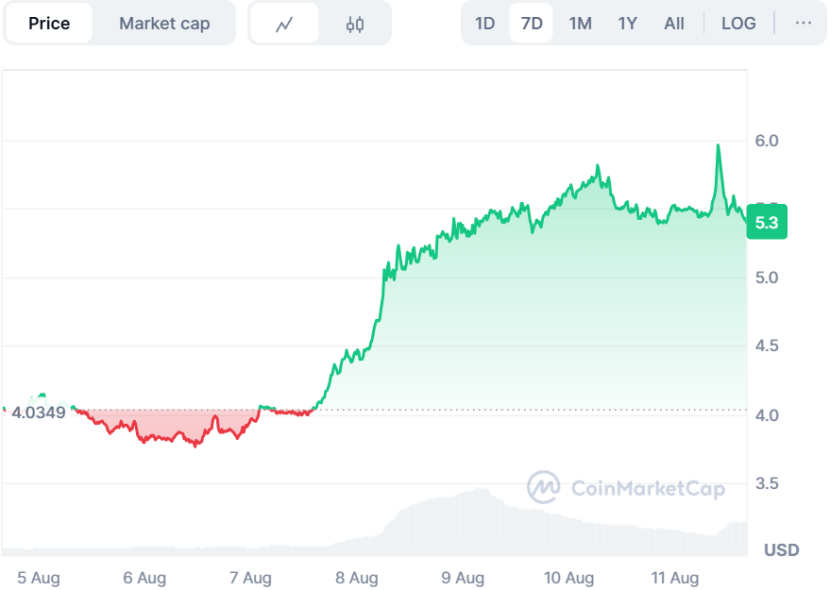Set time range to 7D

click(532, 23)
